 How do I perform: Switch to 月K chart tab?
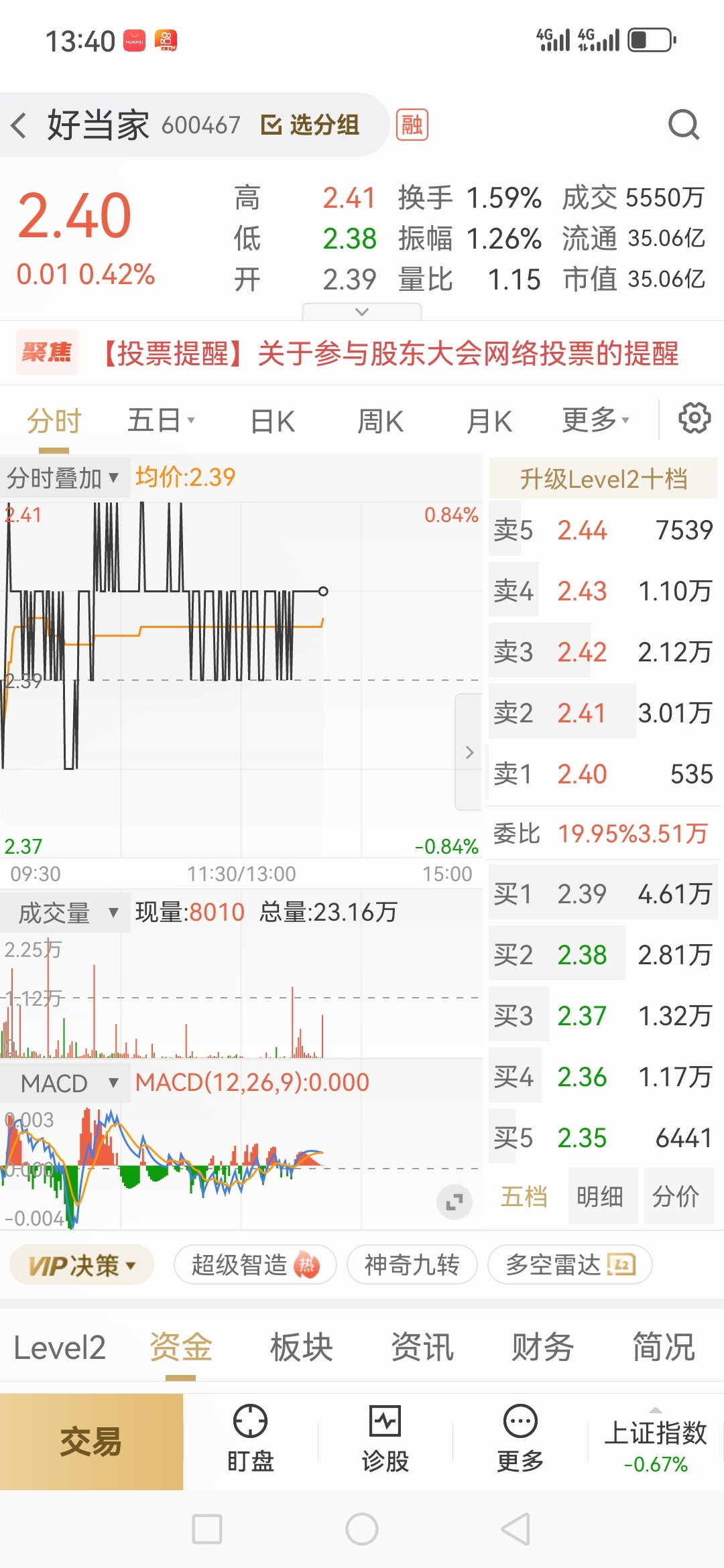[489, 421]
